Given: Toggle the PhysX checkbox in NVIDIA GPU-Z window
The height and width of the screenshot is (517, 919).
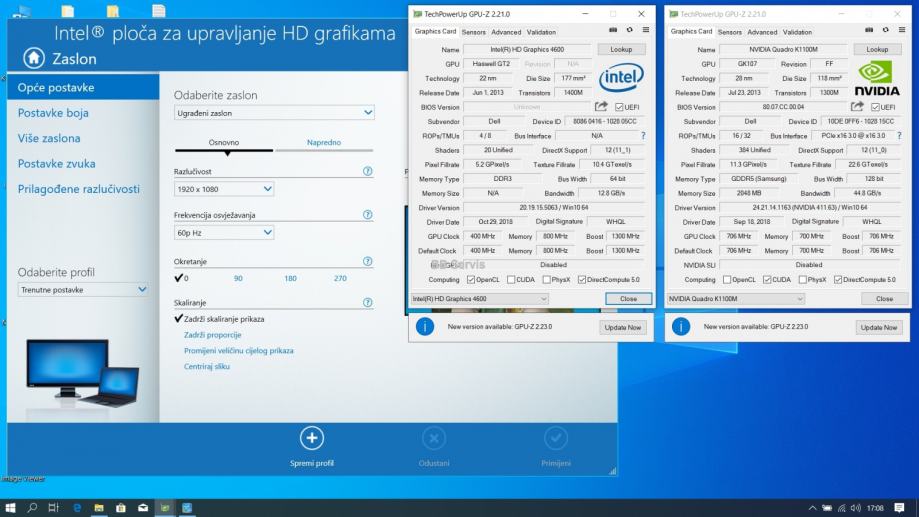Looking at the screenshot, I should tap(802, 280).
